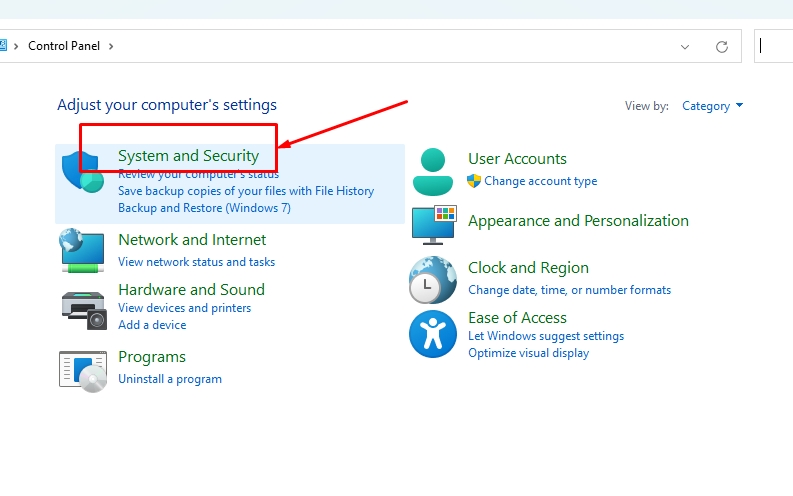Click View network status and tasks
Viewport: 793px width, 496px height.
196,262
